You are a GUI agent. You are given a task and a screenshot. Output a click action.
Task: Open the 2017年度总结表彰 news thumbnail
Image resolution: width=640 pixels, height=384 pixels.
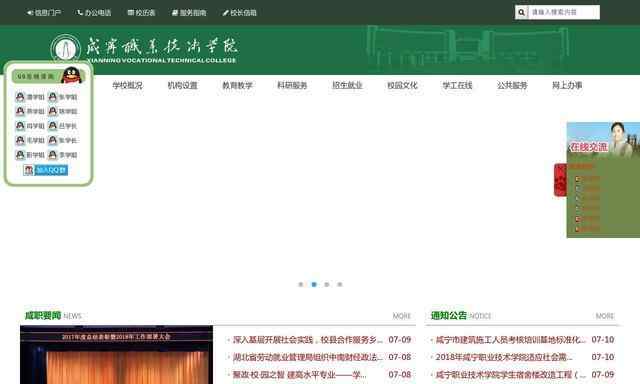pos(116,355)
